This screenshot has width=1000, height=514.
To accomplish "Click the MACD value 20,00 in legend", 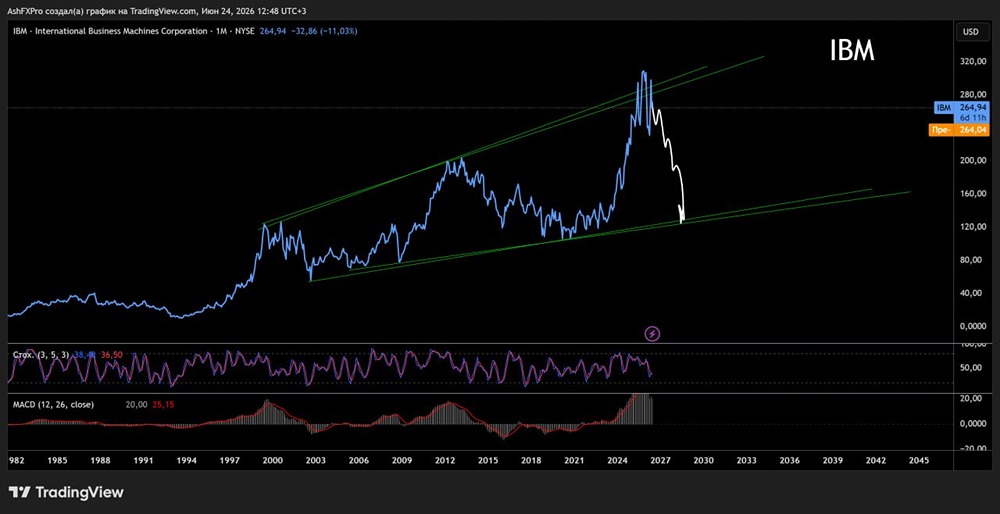I will [x=138, y=404].
